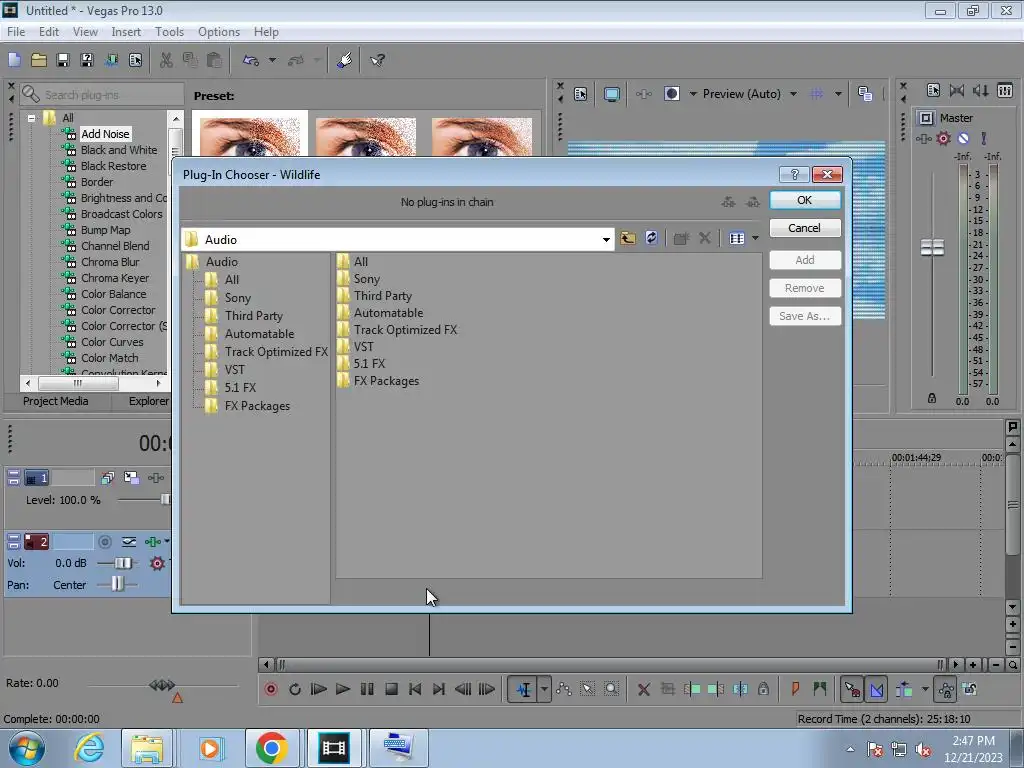This screenshot has height=768, width=1024.
Task: Click the Master volume fader handle
Action: tap(932, 248)
